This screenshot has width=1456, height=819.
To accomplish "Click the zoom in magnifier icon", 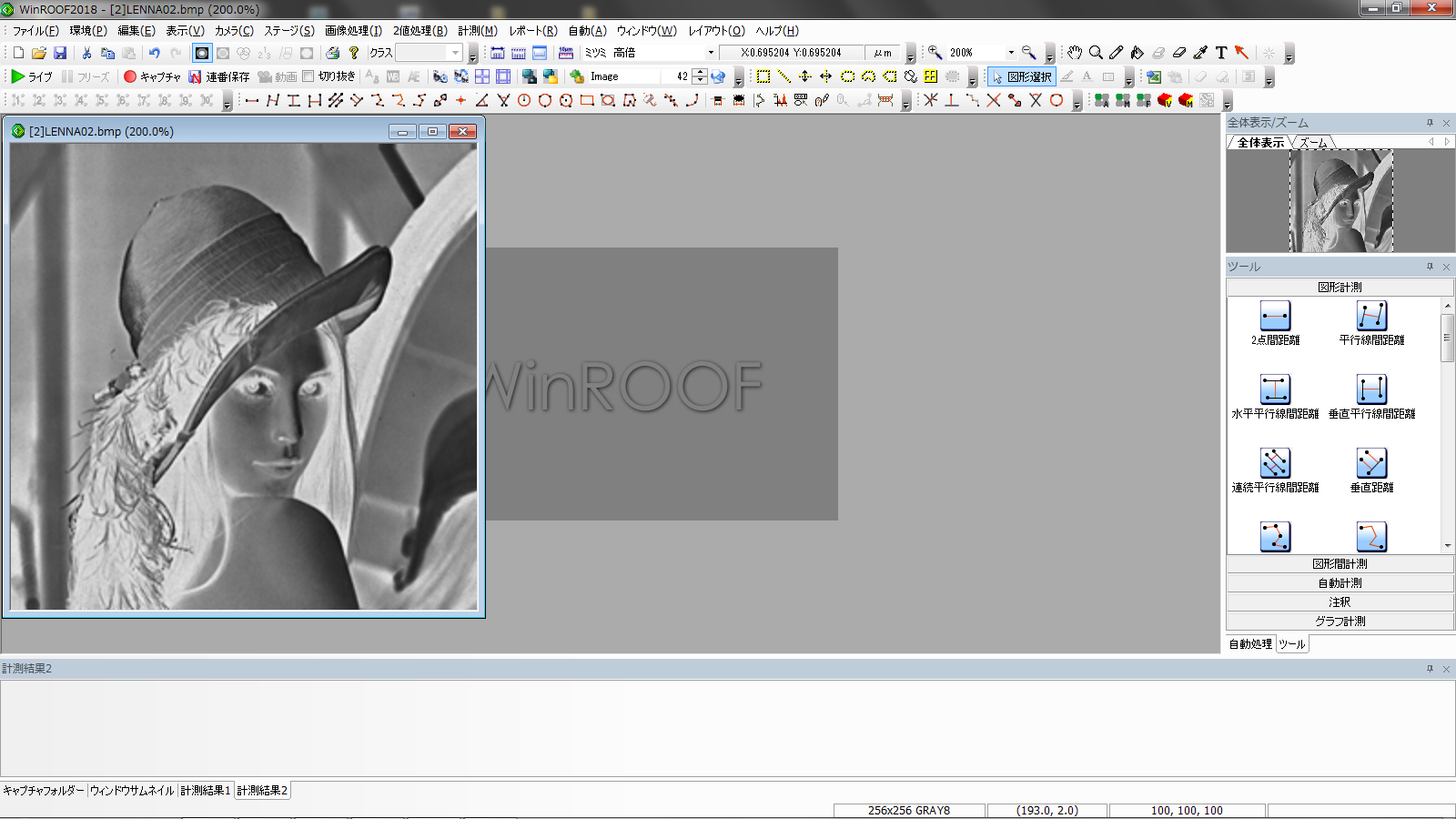I will (x=935, y=53).
